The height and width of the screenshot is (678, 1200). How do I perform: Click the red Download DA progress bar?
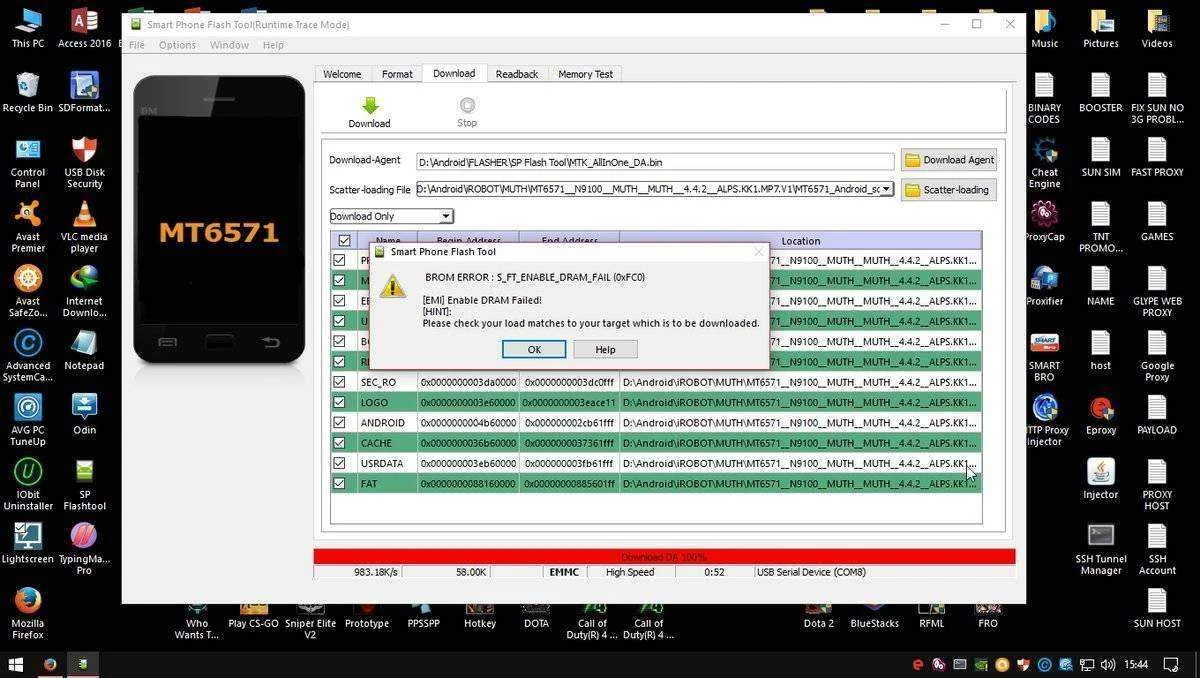click(x=664, y=557)
